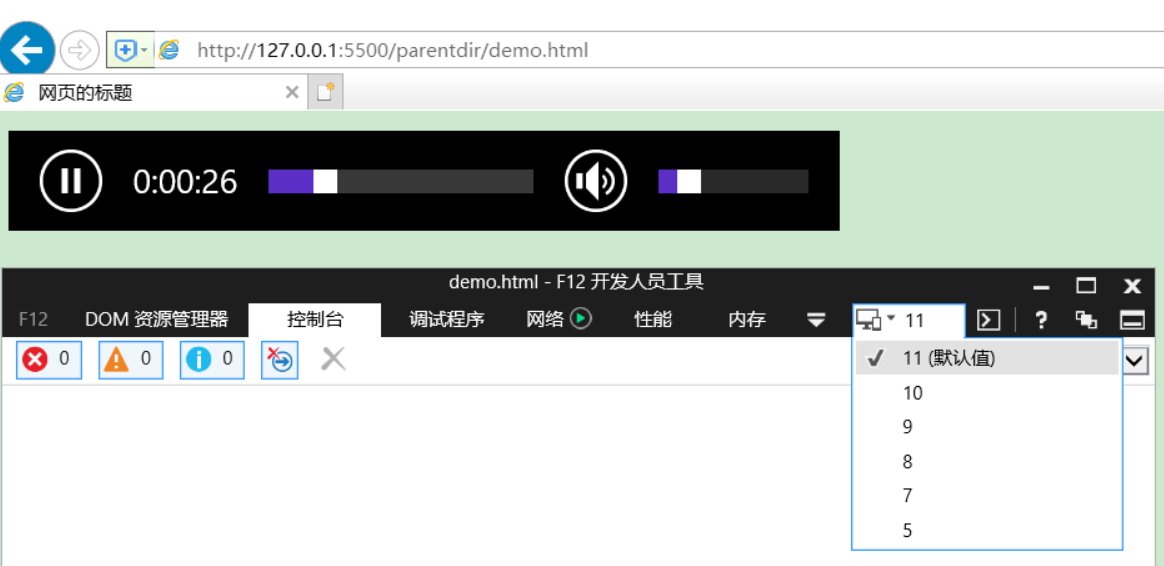The image size is (1164, 566).
Task: Toggle the warnings filter showing 0
Action: (x=131, y=360)
